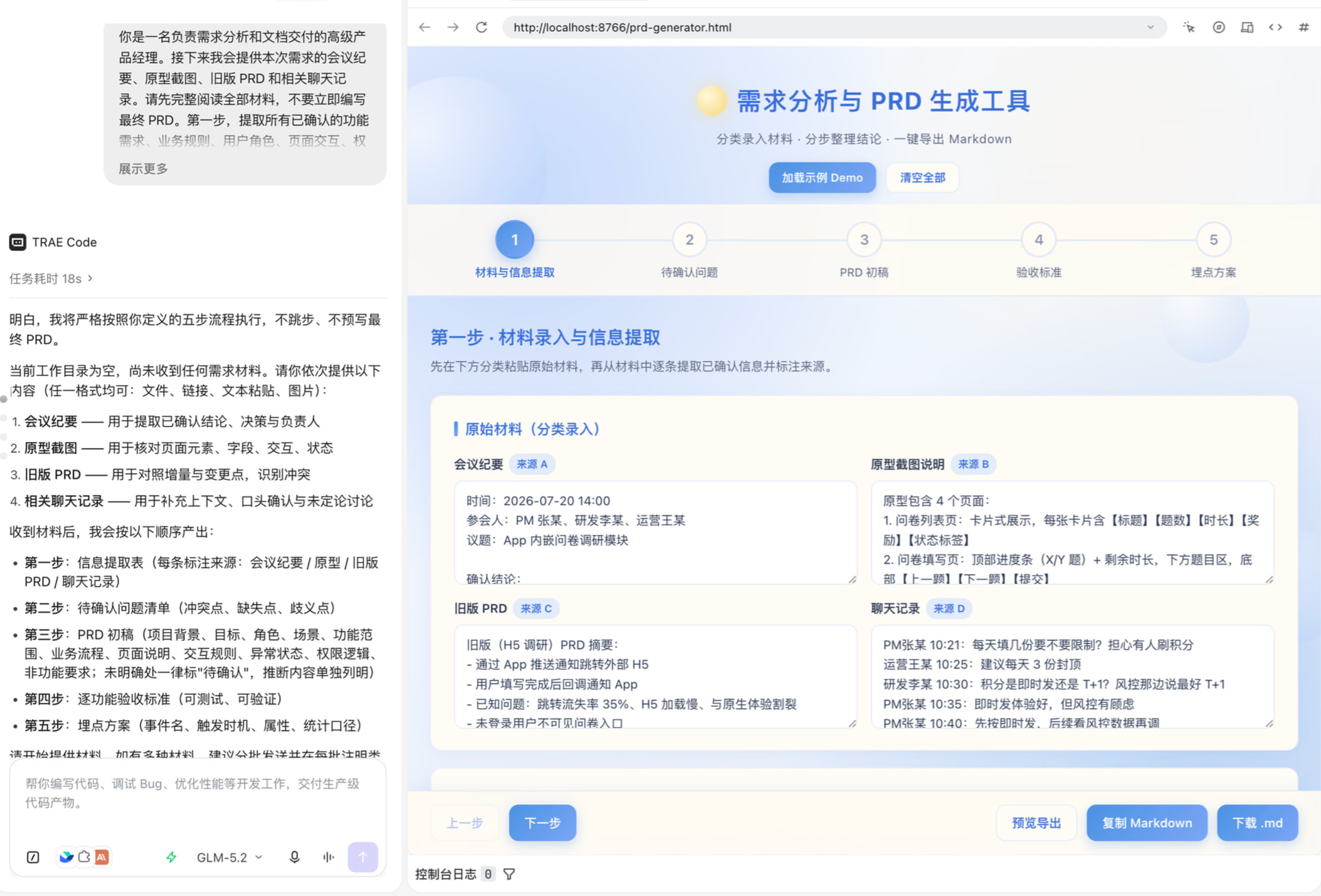This screenshot has height=896, width=1321.
Task: Toggle the green lightning bolt icon
Action: pyautogui.click(x=171, y=857)
